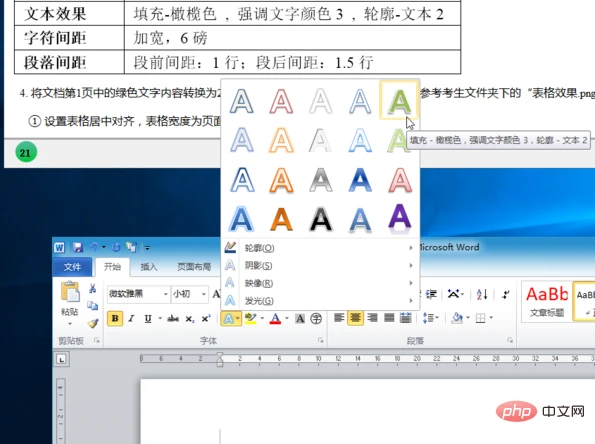Click the strikethrough abc icon
Screen dimensions: 595x444
[x=173, y=318]
